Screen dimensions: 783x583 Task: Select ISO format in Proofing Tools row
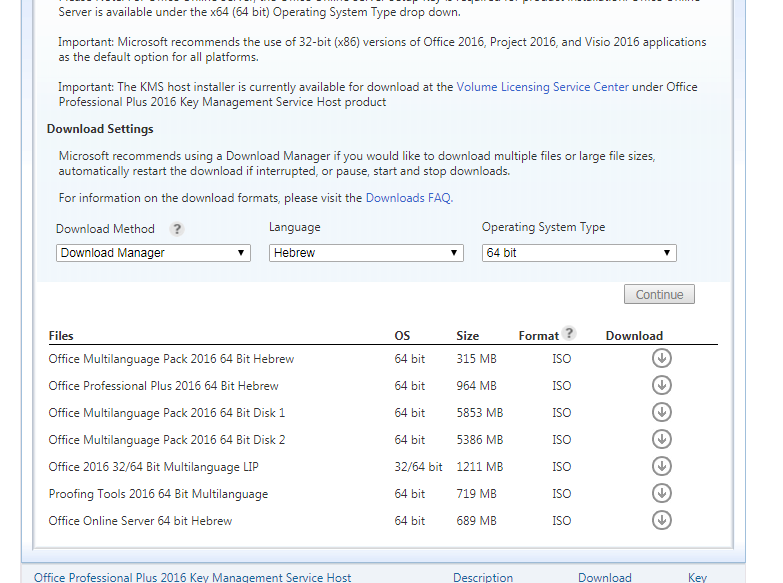pos(562,494)
